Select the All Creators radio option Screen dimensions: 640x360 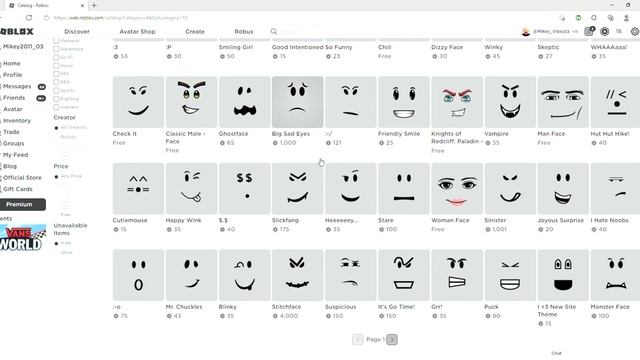tap(56, 128)
